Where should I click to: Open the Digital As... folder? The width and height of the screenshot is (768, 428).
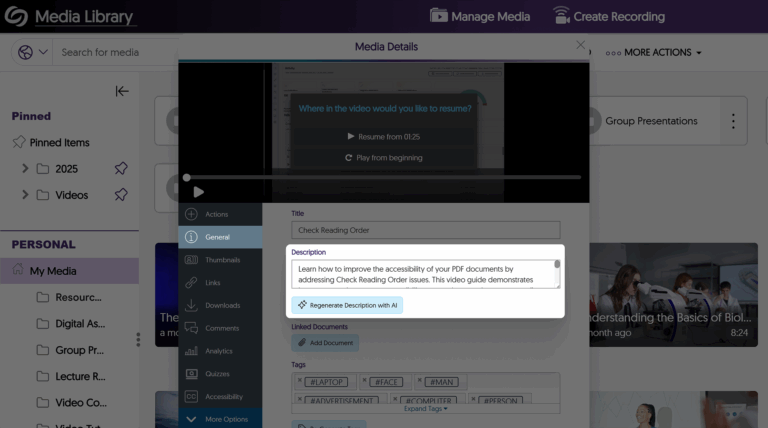coord(72,324)
